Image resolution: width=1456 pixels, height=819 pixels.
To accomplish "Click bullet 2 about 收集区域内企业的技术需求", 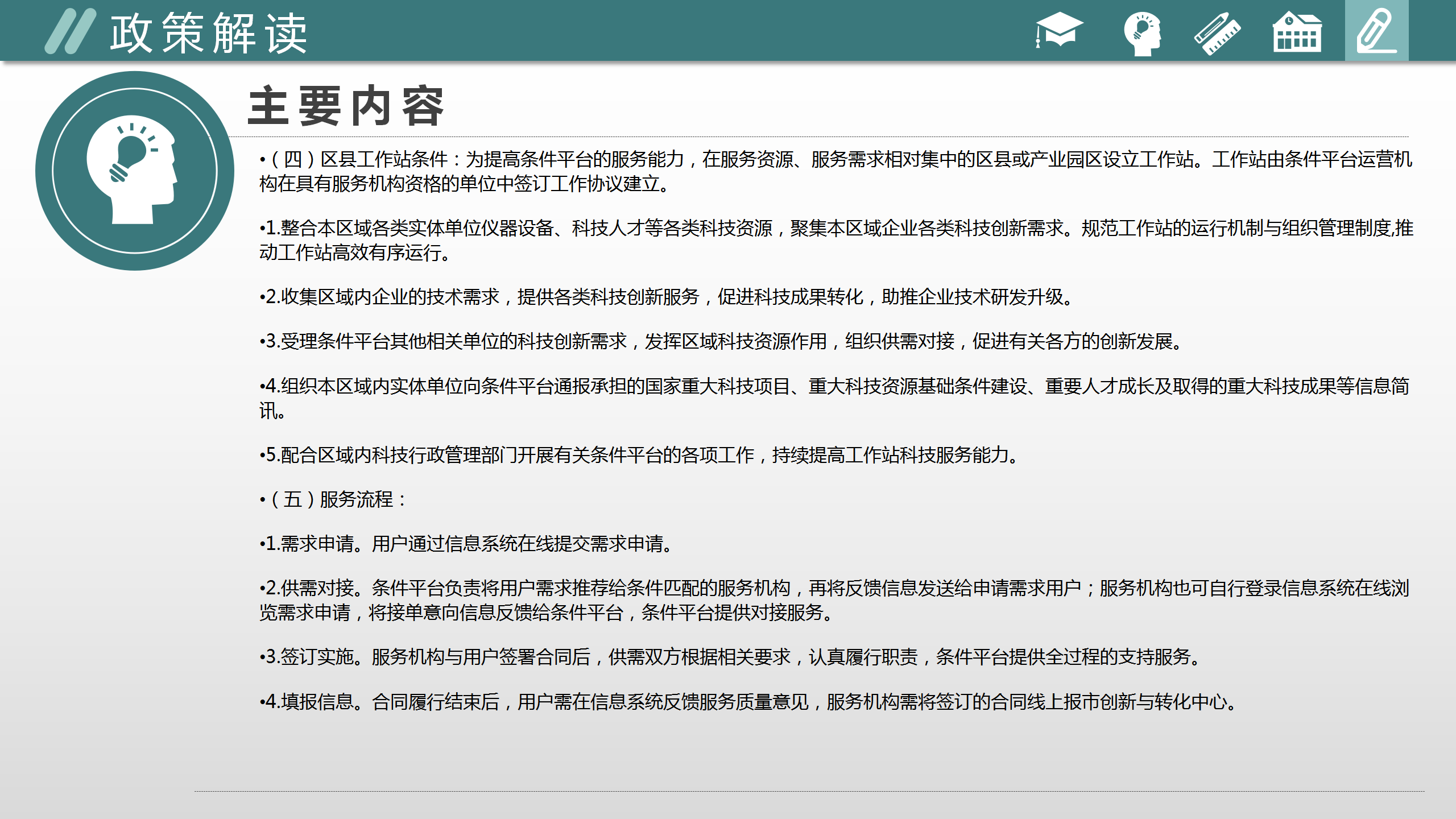I will (665, 297).
